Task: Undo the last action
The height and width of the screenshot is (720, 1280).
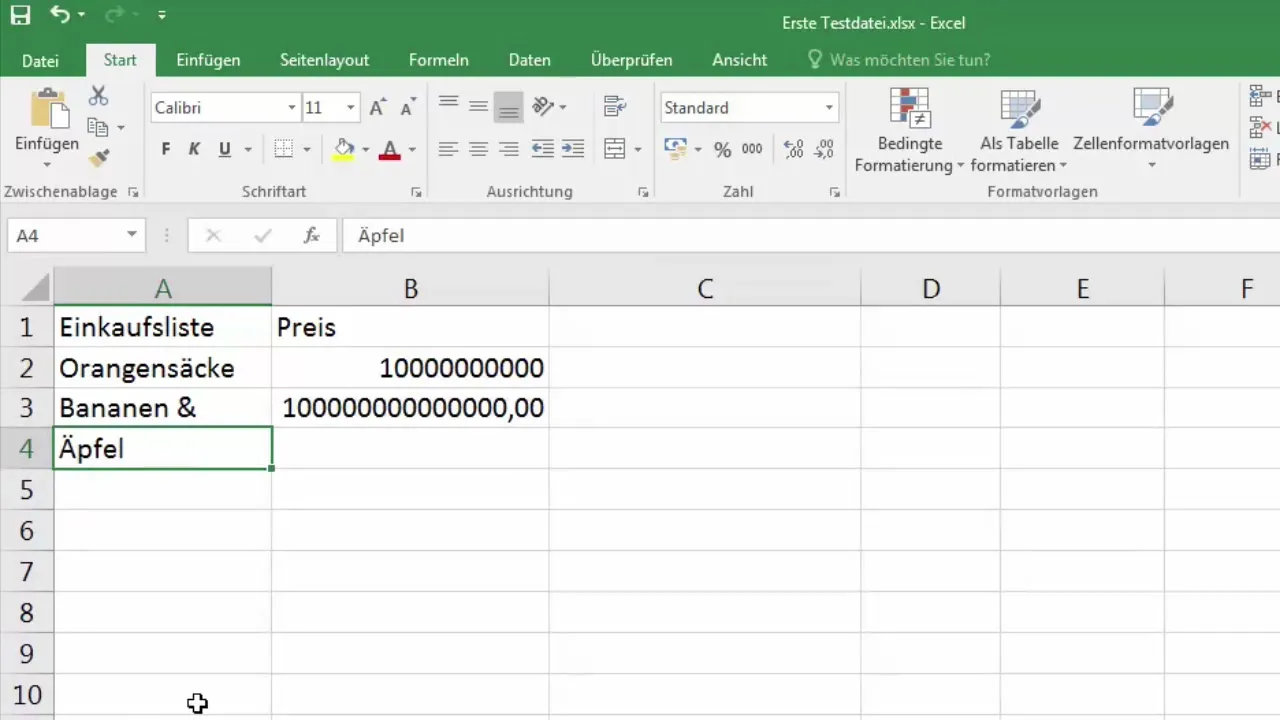Action: pyautogui.click(x=60, y=15)
